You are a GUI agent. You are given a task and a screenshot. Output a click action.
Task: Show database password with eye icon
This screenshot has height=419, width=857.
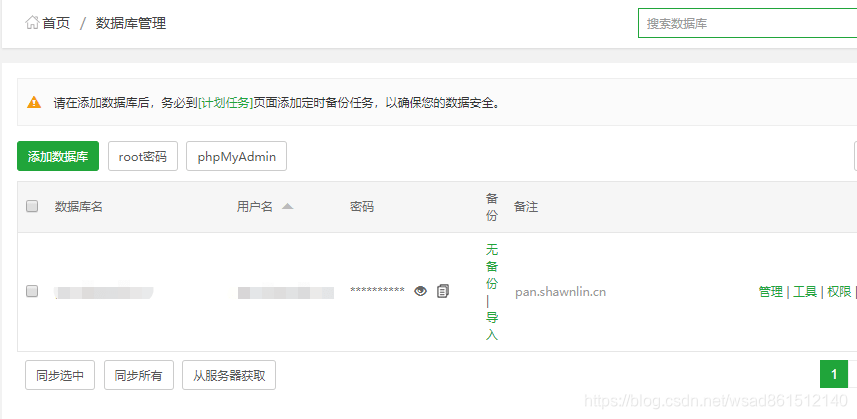[420, 291]
